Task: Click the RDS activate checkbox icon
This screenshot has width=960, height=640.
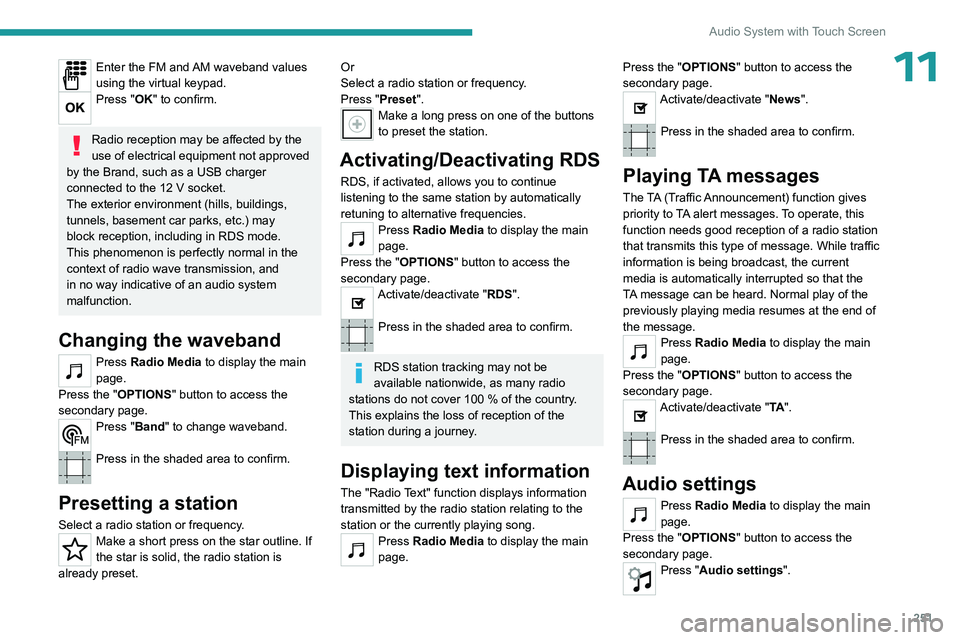Action: coord(357,303)
